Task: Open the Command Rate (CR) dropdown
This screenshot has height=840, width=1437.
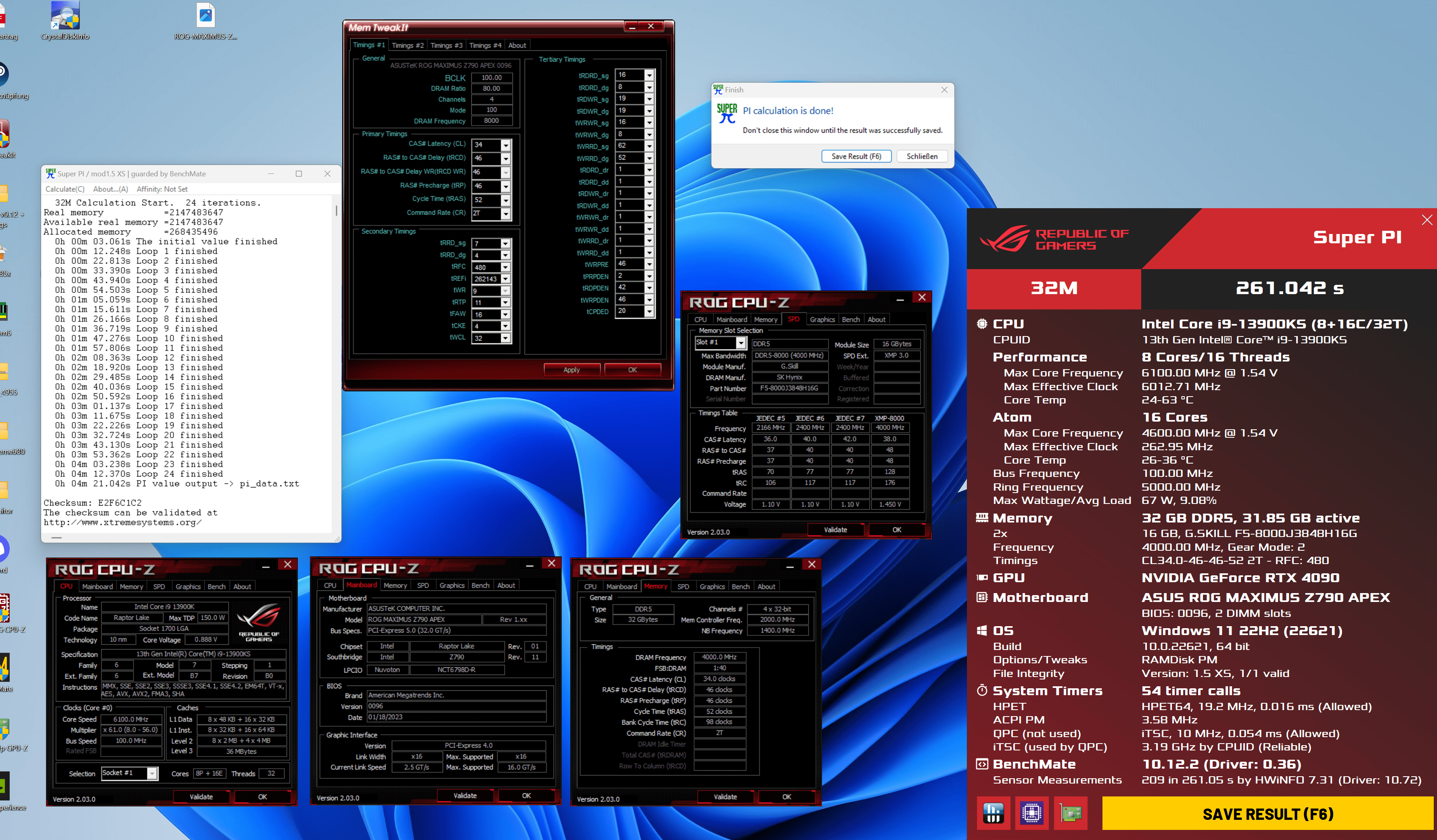Action: (505, 213)
